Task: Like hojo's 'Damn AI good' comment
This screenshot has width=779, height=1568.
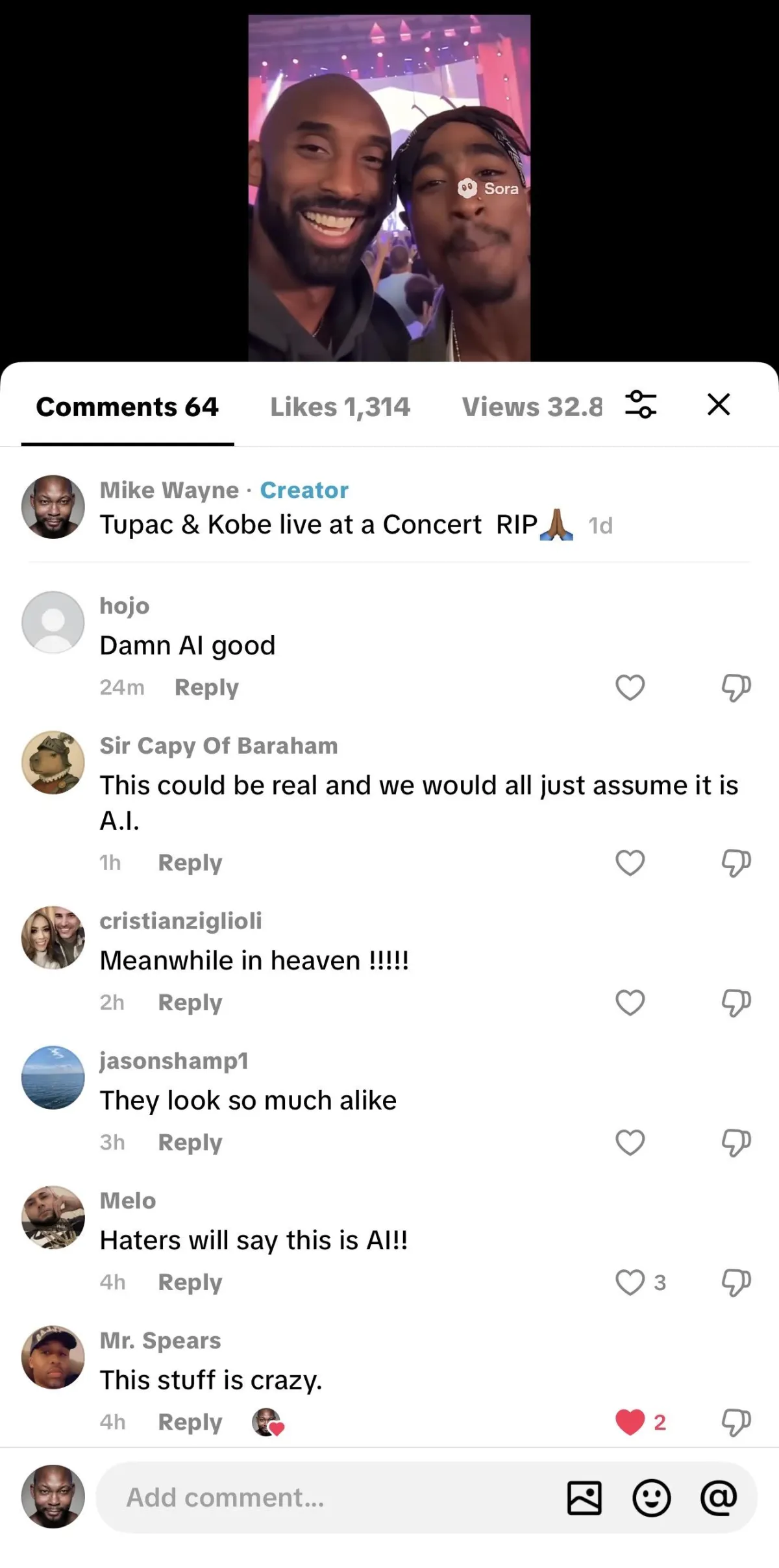Action: [x=630, y=687]
